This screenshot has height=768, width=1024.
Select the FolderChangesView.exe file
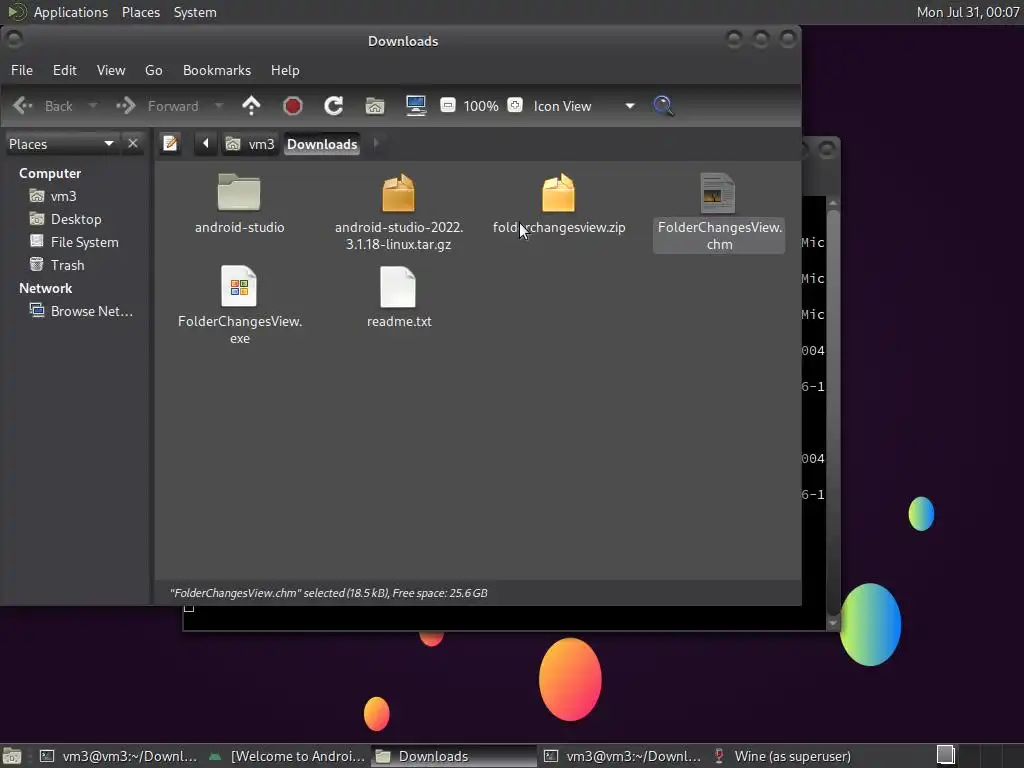point(240,305)
